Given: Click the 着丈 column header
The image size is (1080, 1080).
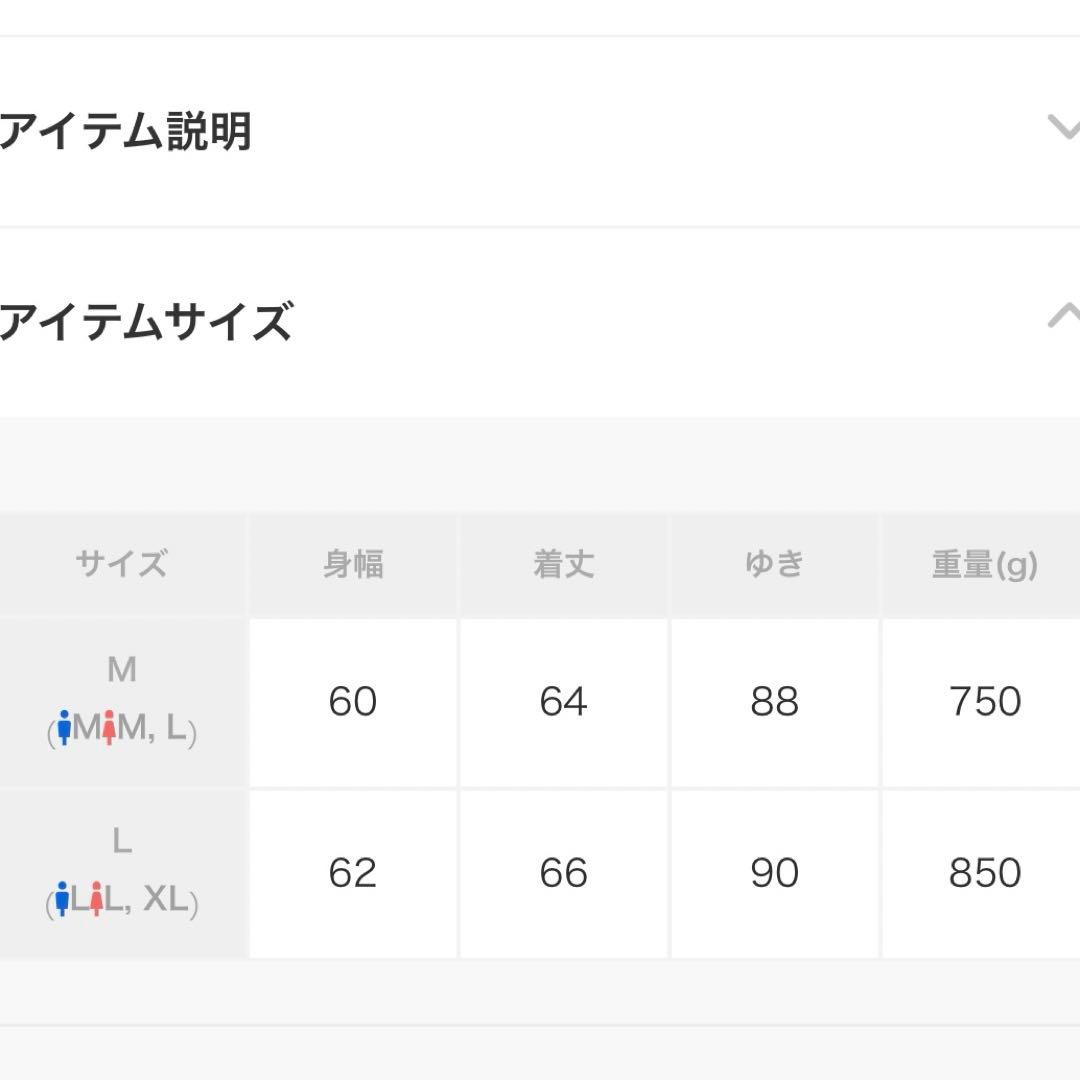Looking at the screenshot, I should [x=563, y=563].
